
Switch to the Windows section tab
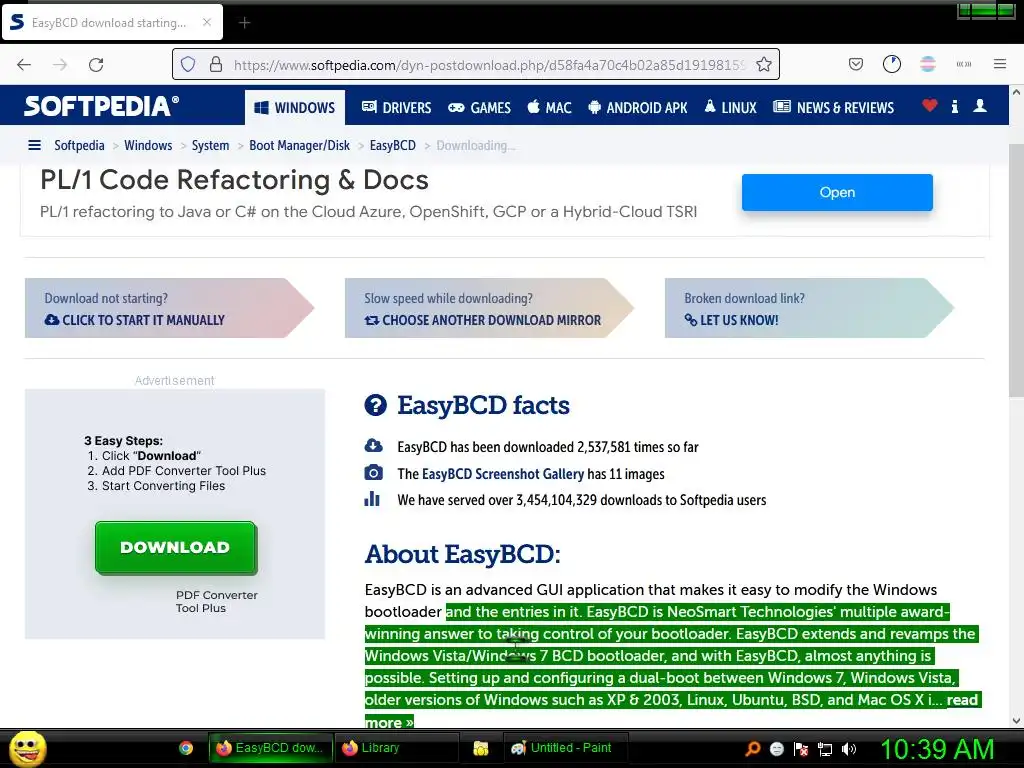point(295,107)
